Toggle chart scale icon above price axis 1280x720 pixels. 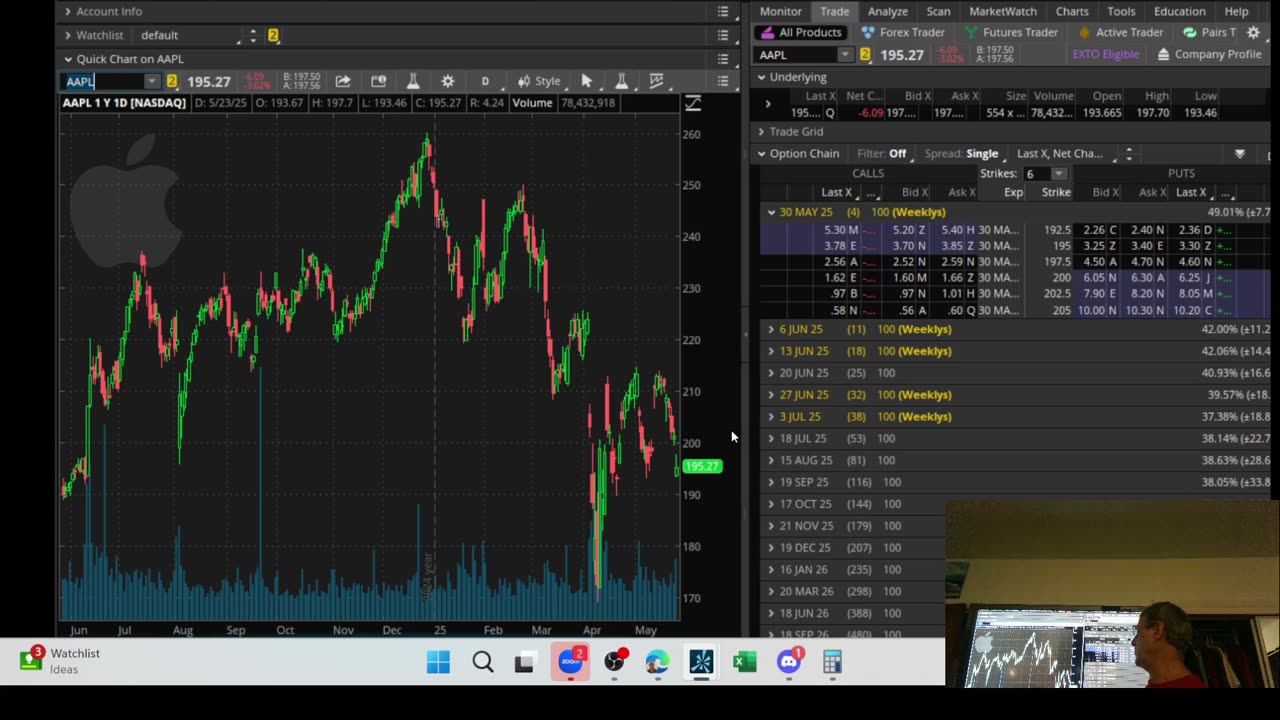coord(693,103)
